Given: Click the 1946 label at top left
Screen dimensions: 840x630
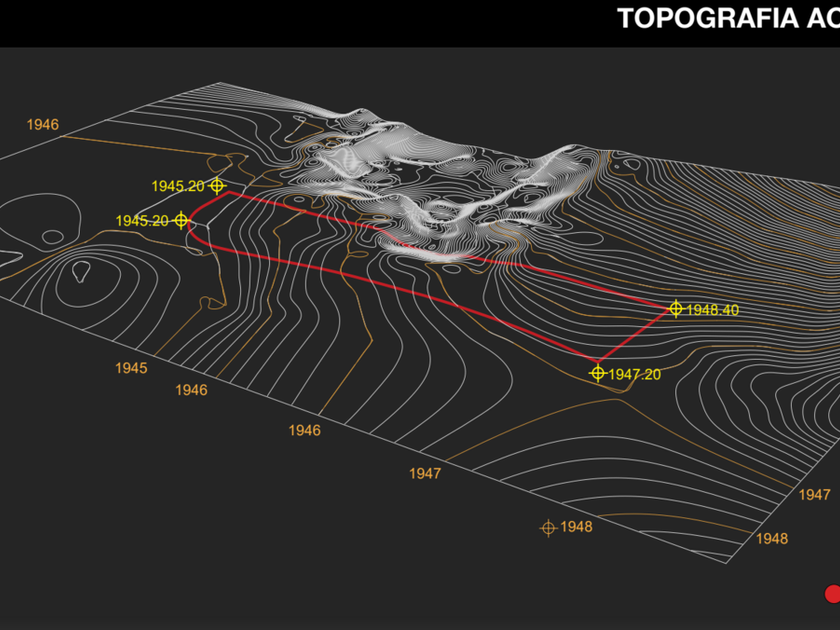Looking at the screenshot, I should [43, 125].
